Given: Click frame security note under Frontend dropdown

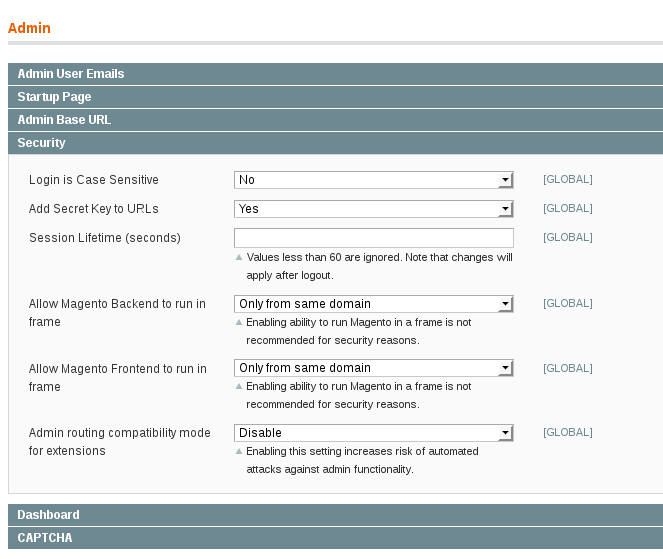Looking at the screenshot, I should [x=359, y=395].
